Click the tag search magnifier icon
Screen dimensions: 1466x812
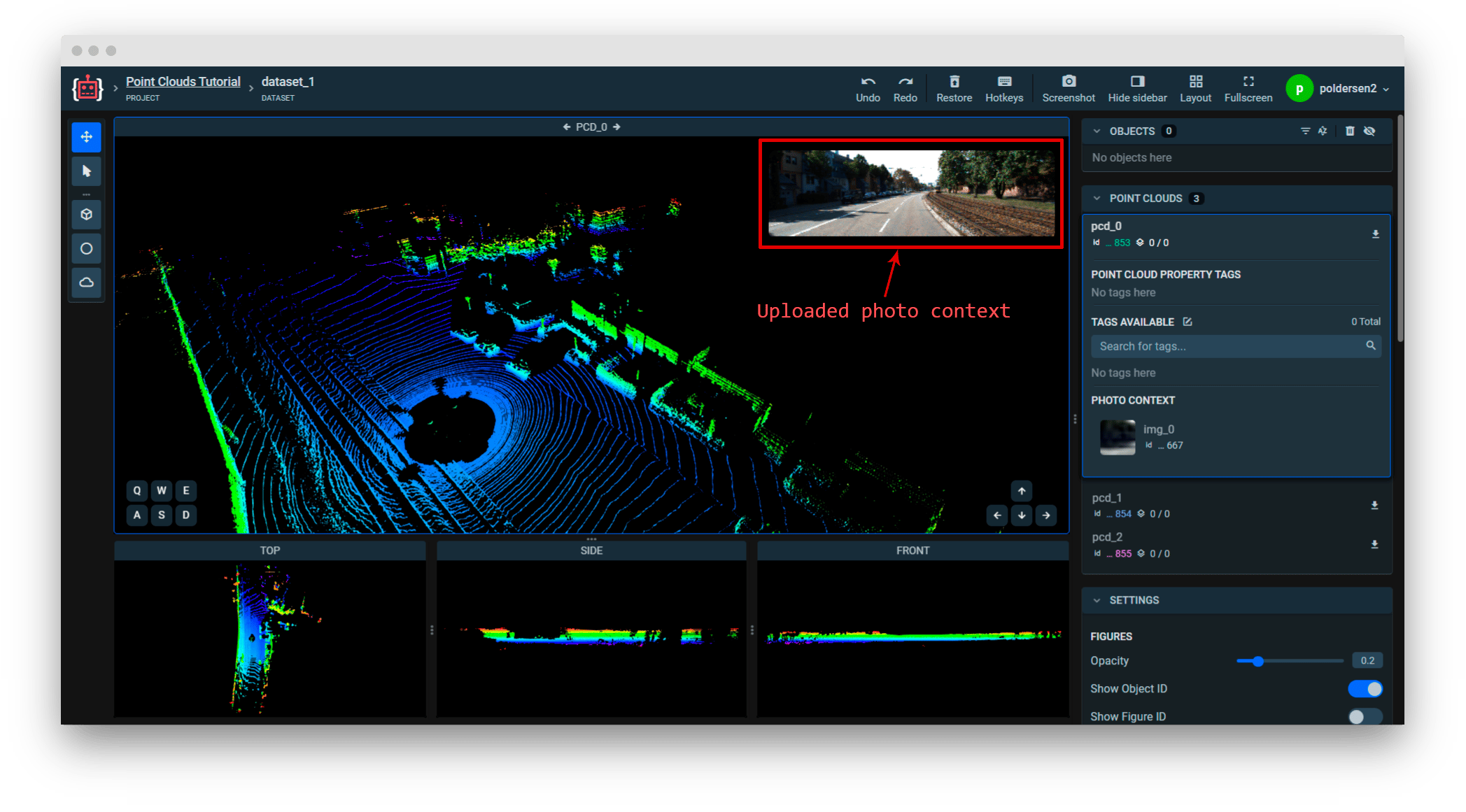[1370, 346]
